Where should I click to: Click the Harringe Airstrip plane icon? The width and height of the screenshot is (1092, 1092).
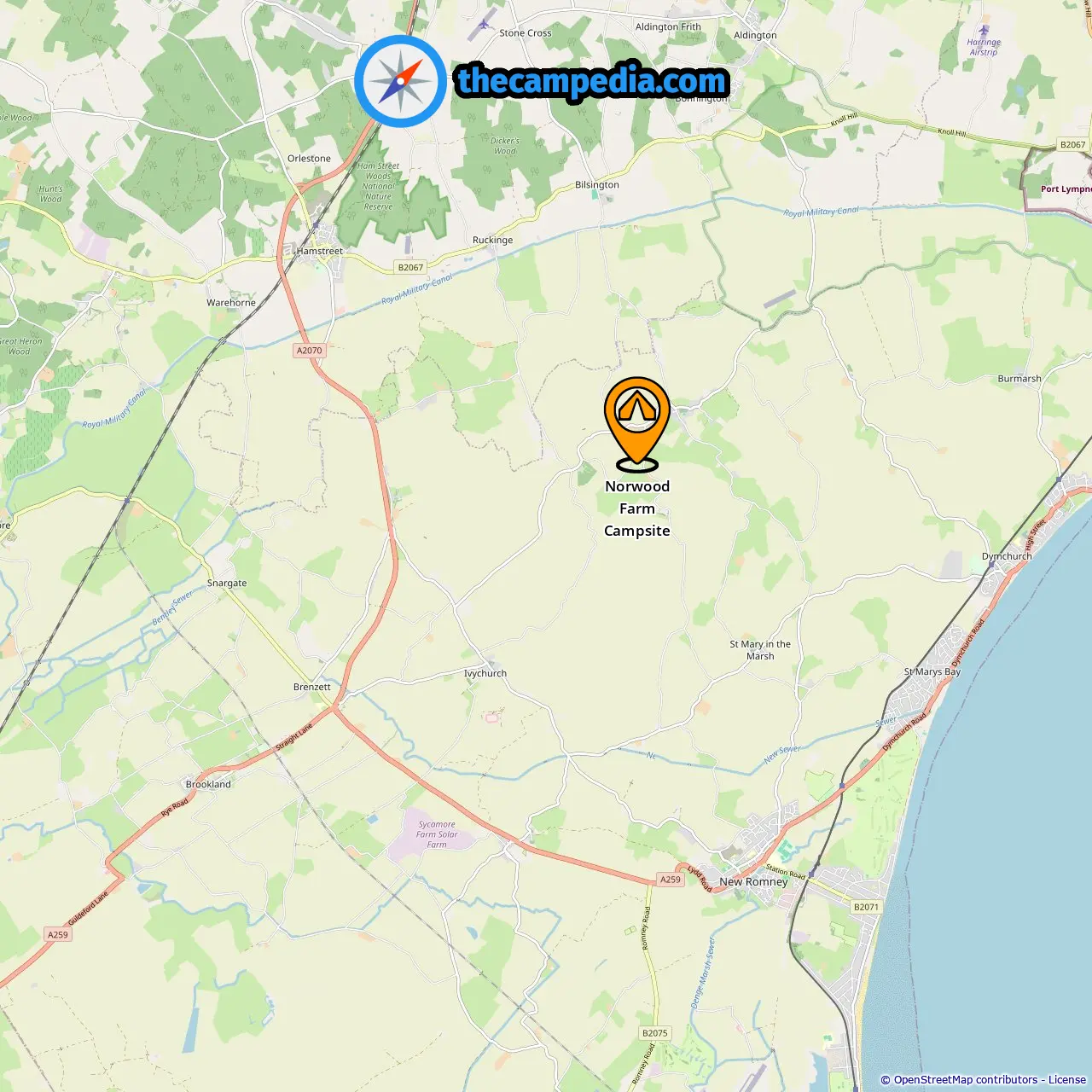[984, 31]
